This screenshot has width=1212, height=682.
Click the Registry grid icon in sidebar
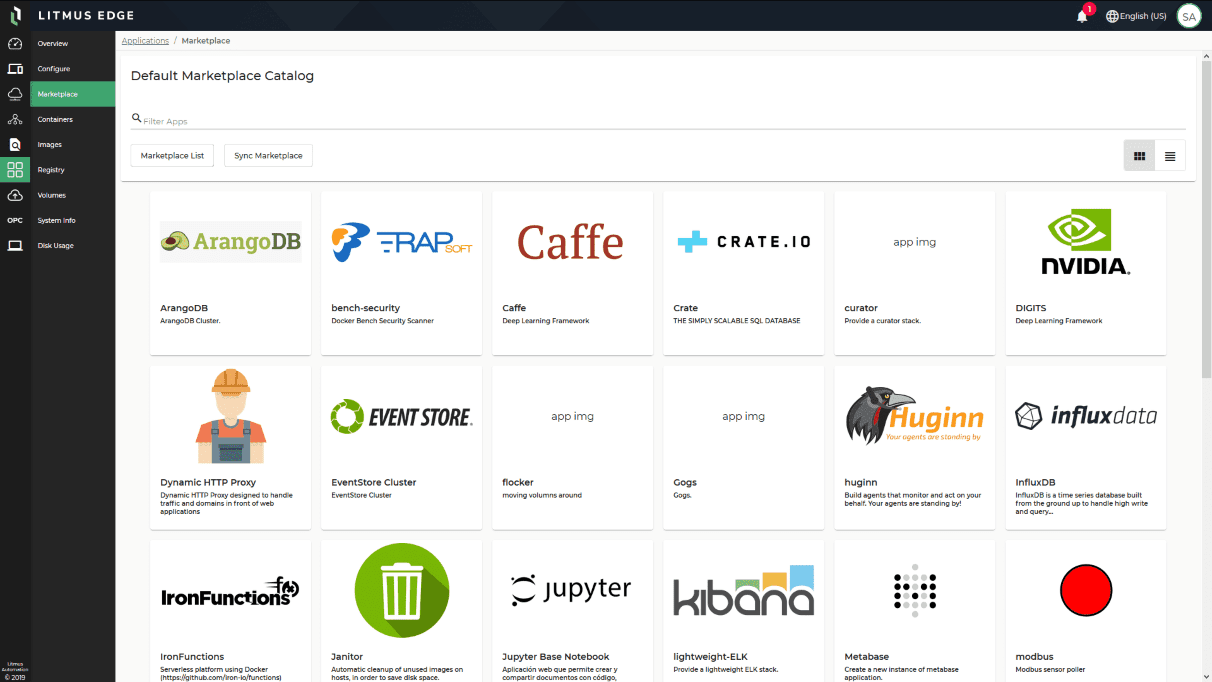pos(15,170)
